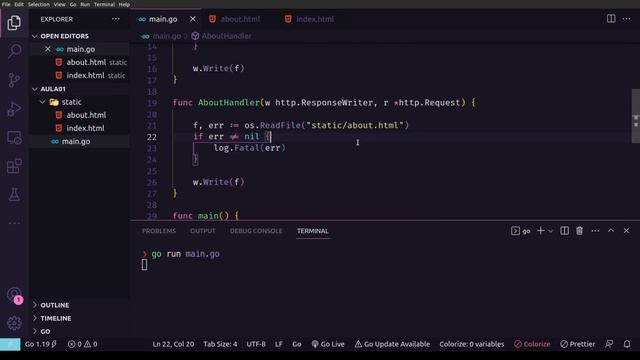Open the Terminal menu

coord(104,4)
